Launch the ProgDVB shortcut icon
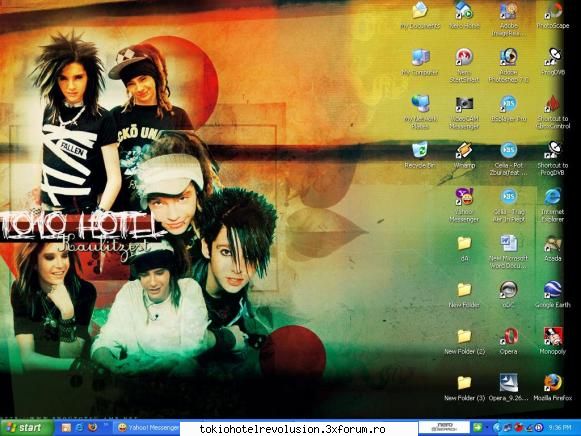Screen dimensions: 581x436 (552, 61)
